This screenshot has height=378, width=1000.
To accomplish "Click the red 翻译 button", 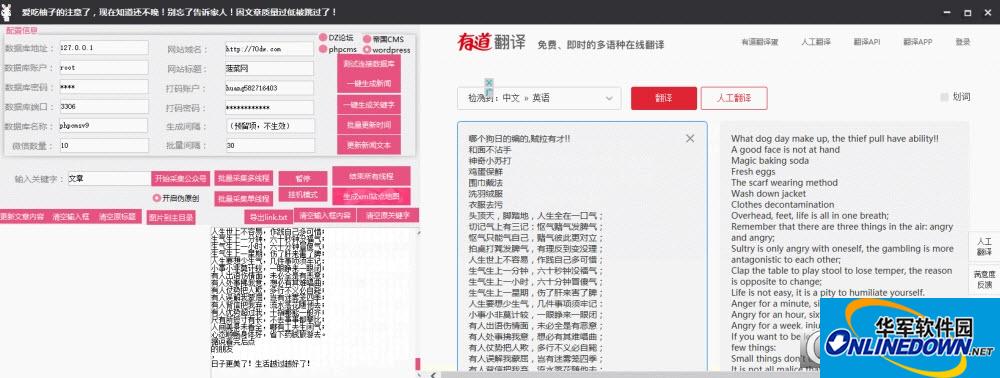I will tap(664, 98).
